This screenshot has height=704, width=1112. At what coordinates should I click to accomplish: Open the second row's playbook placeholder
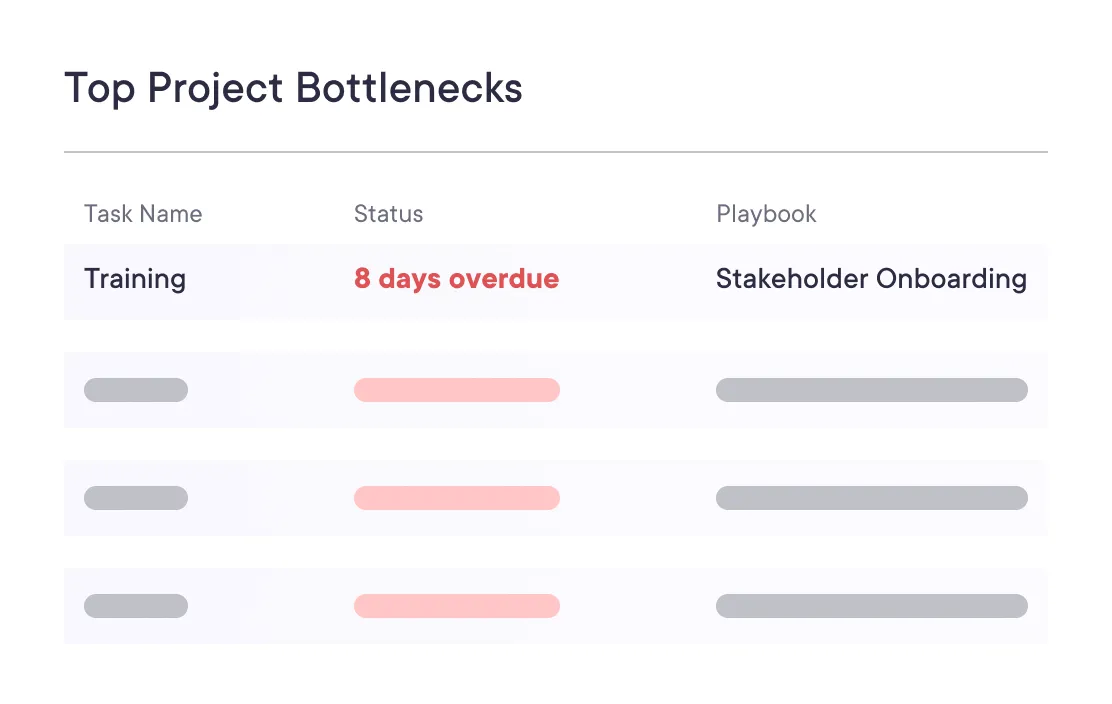[x=871, y=390]
